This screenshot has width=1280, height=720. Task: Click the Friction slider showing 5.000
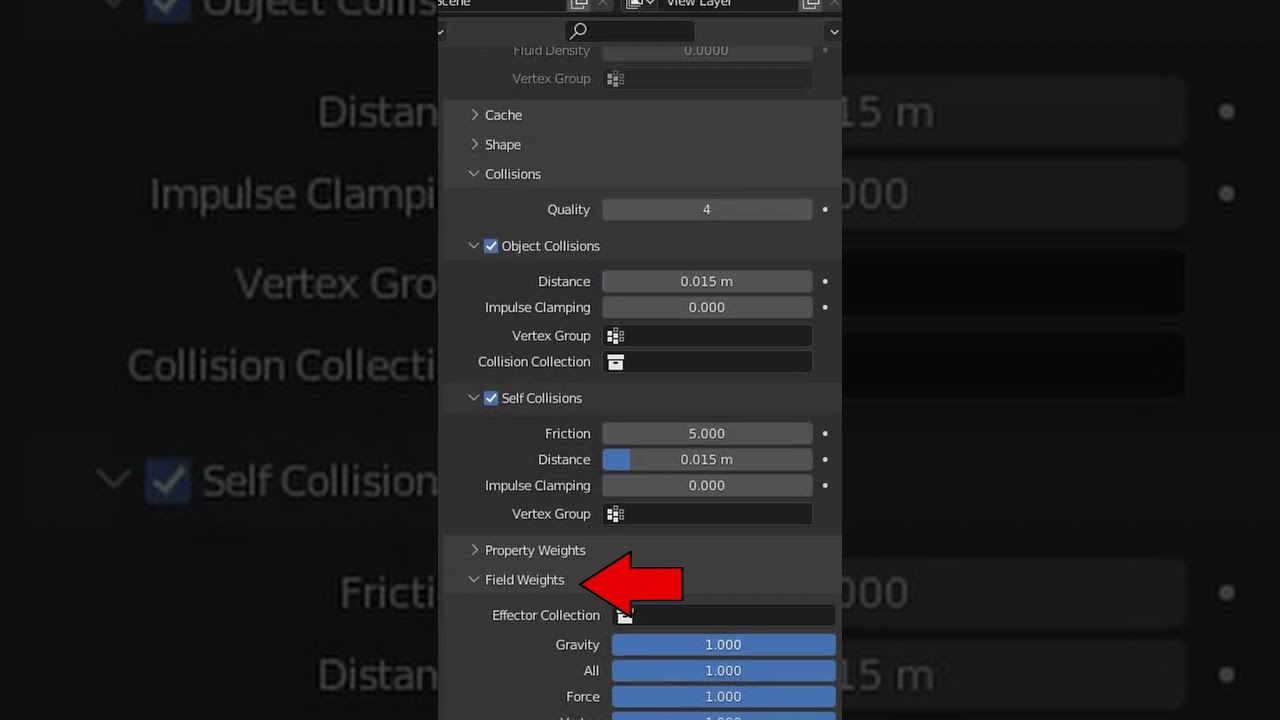tap(707, 434)
